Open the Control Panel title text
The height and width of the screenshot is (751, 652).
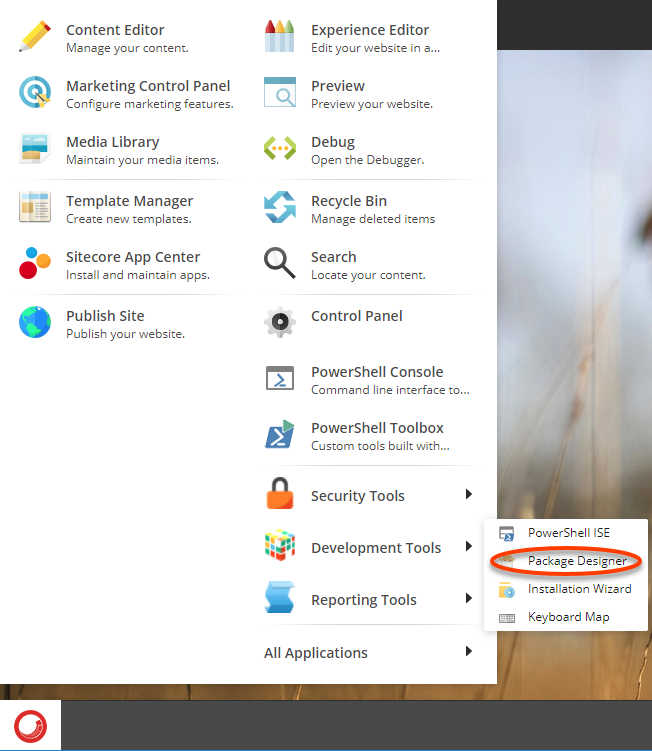pyautogui.click(x=356, y=316)
